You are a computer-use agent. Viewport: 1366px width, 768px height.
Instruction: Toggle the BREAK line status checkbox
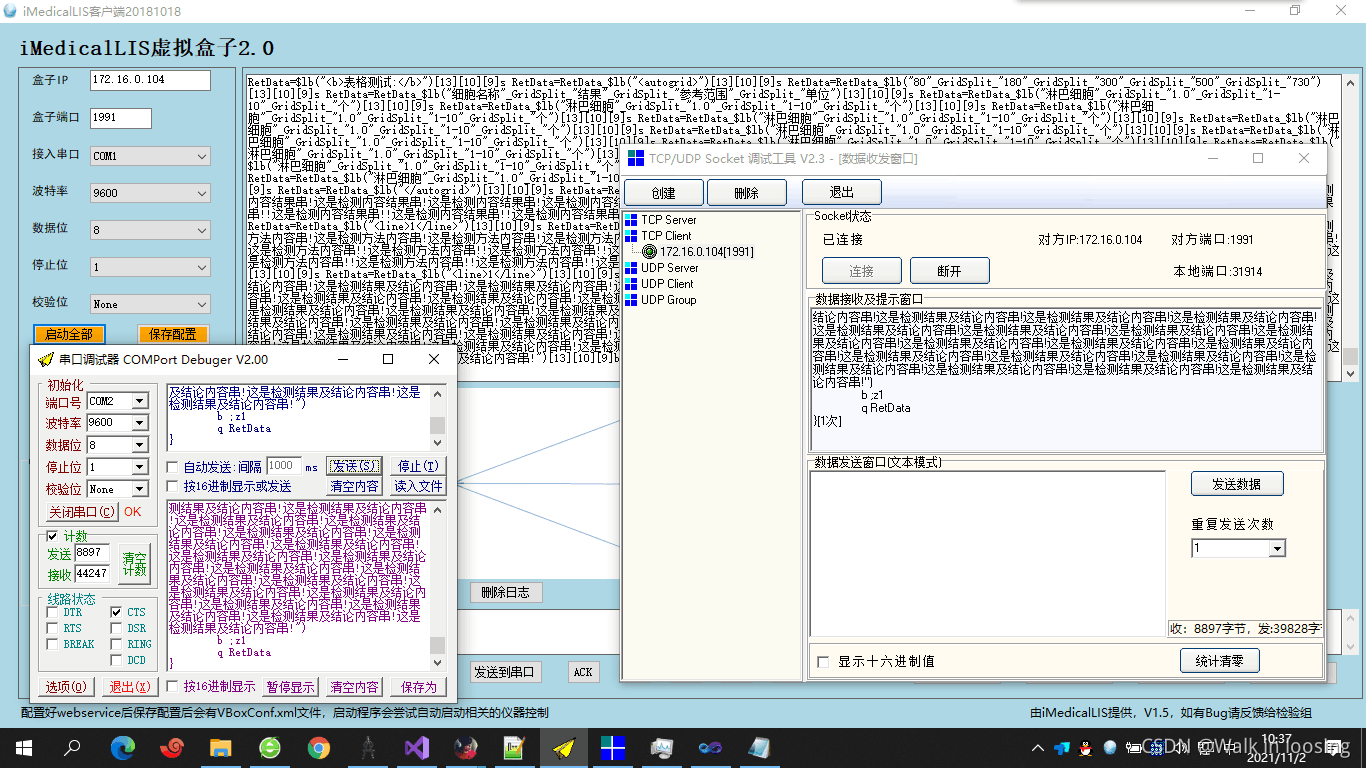[x=52, y=644]
